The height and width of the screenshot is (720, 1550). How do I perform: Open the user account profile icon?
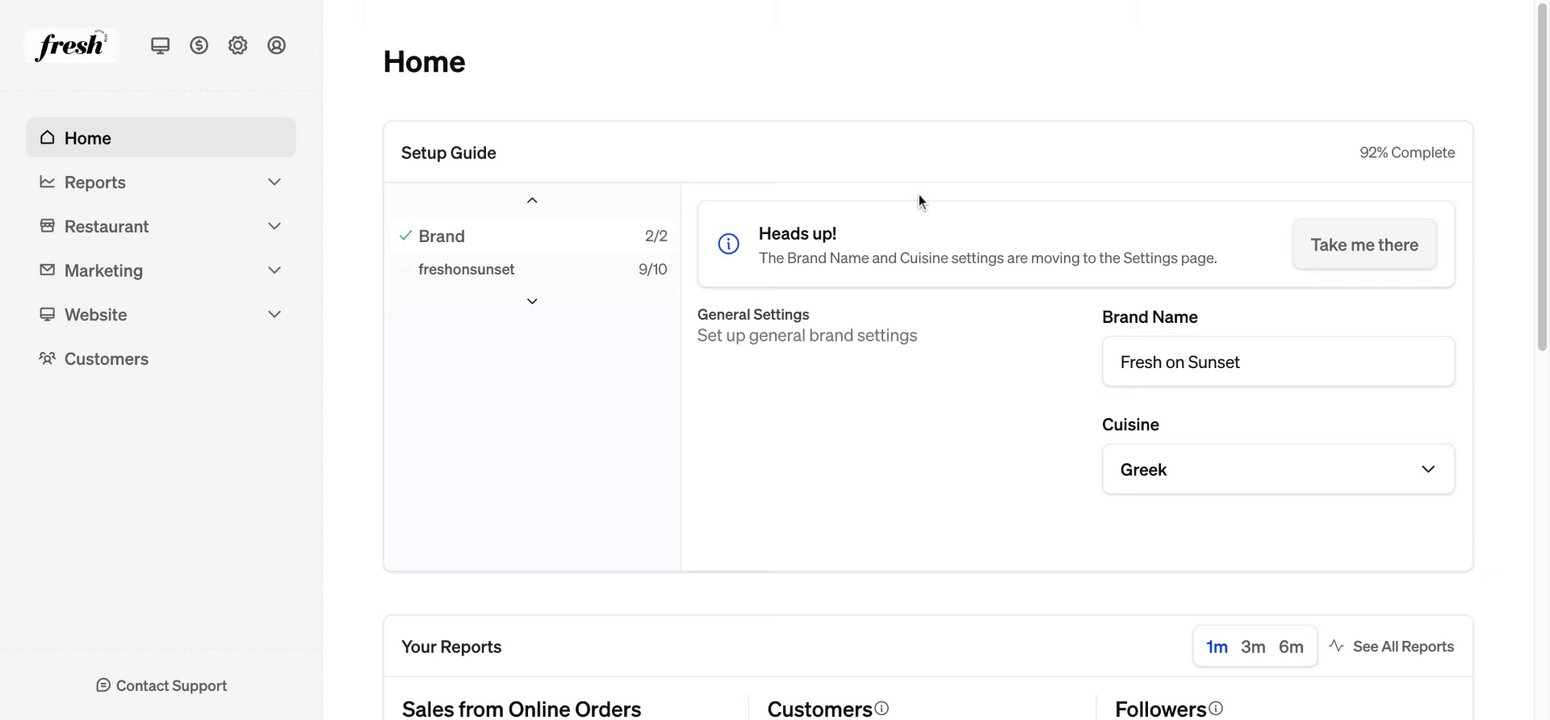point(277,45)
